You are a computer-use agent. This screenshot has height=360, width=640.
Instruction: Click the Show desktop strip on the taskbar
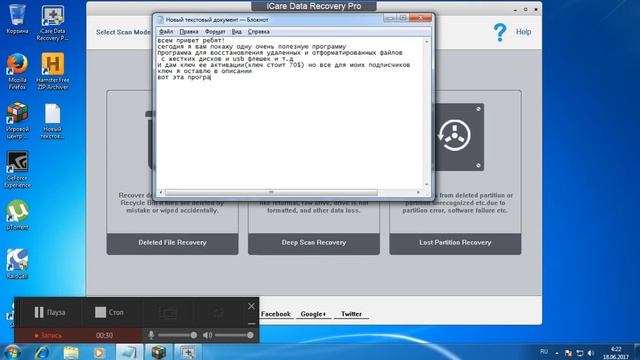point(637,352)
